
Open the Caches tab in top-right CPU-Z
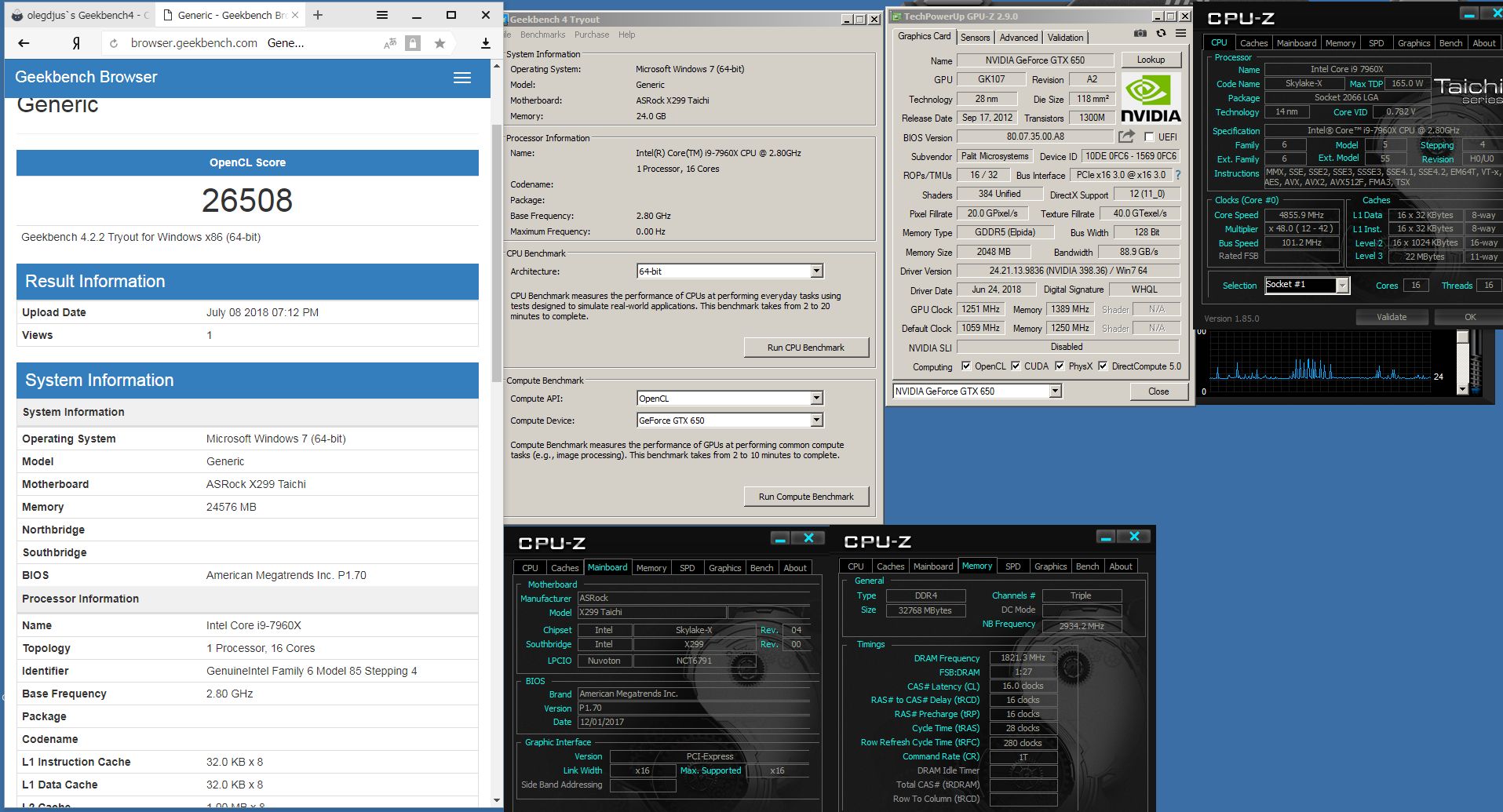pos(1253,43)
